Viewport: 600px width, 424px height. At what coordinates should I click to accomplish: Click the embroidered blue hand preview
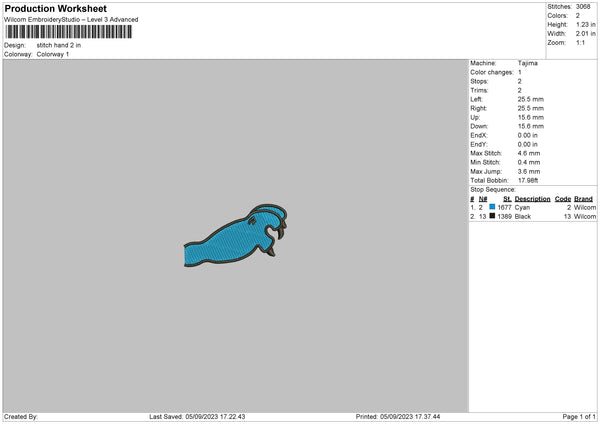coord(235,235)
